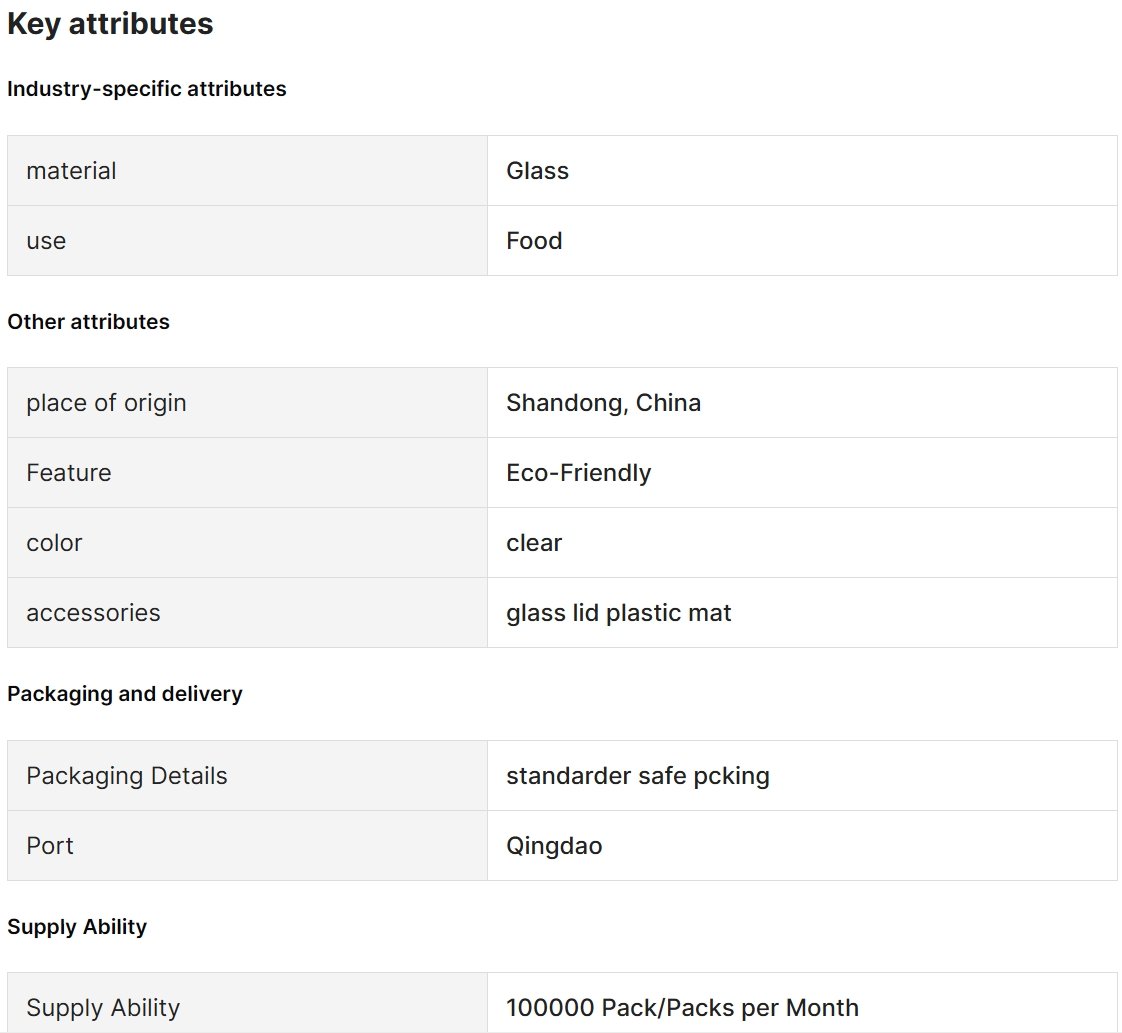Select the Eco-Friendly value text

[578, 473]
